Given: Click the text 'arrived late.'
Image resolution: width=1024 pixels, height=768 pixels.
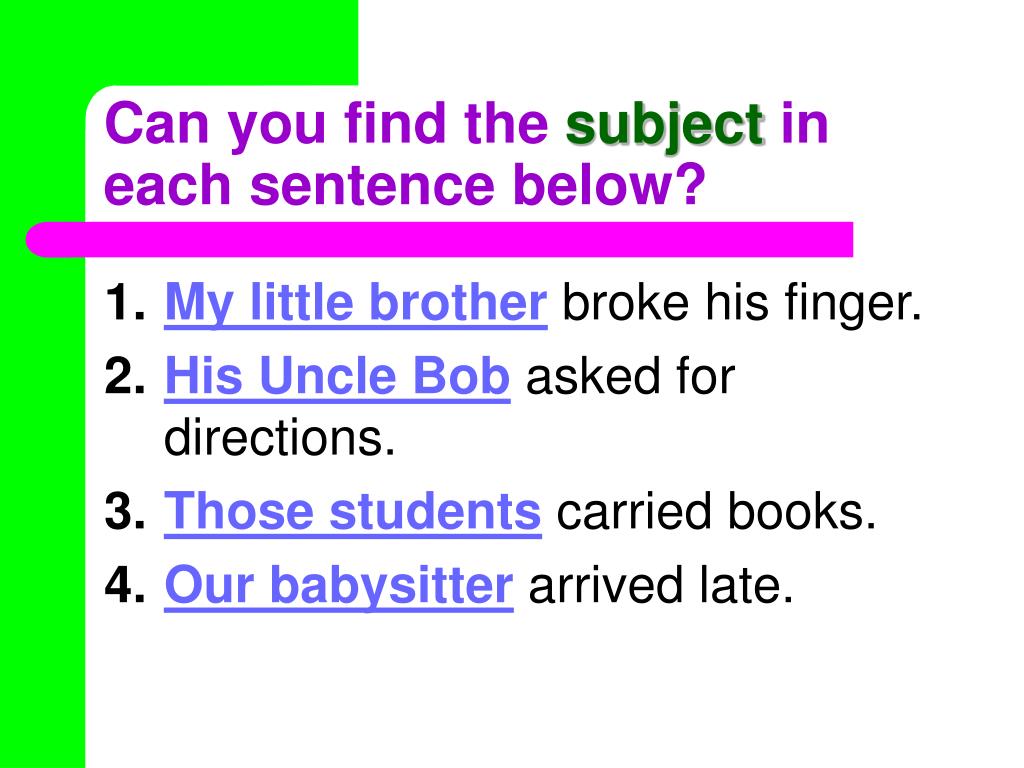Looking at the screenshot, I should coord(661,585).
